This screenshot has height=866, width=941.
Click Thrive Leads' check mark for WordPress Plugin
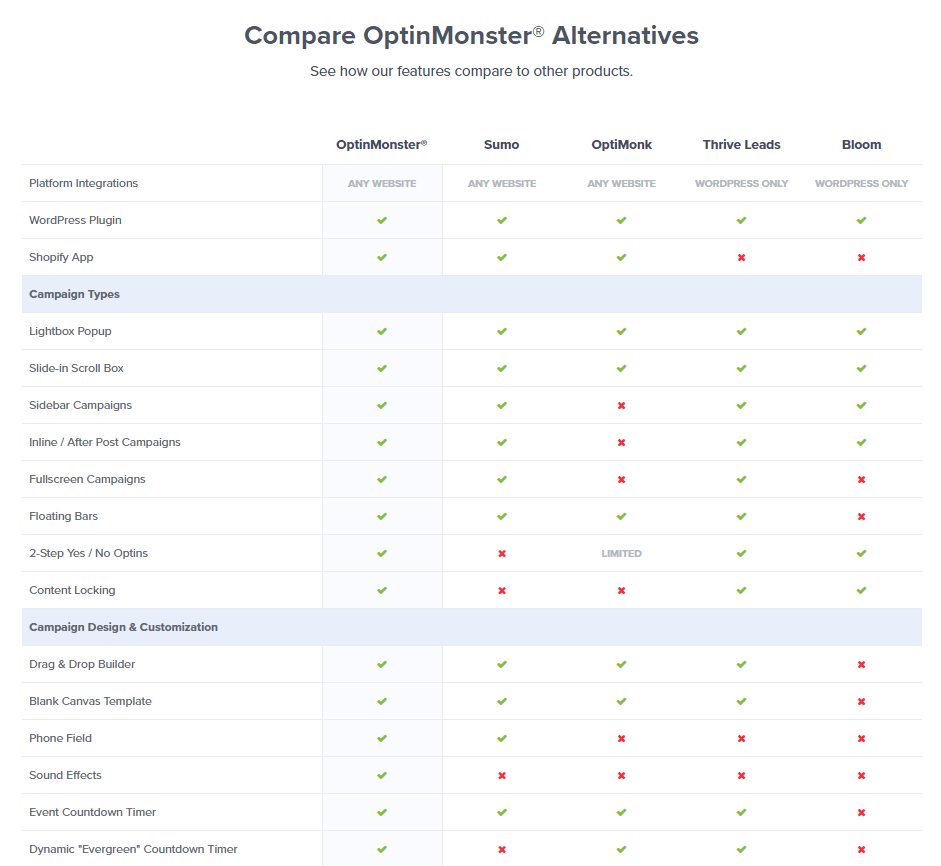point(741,220)
